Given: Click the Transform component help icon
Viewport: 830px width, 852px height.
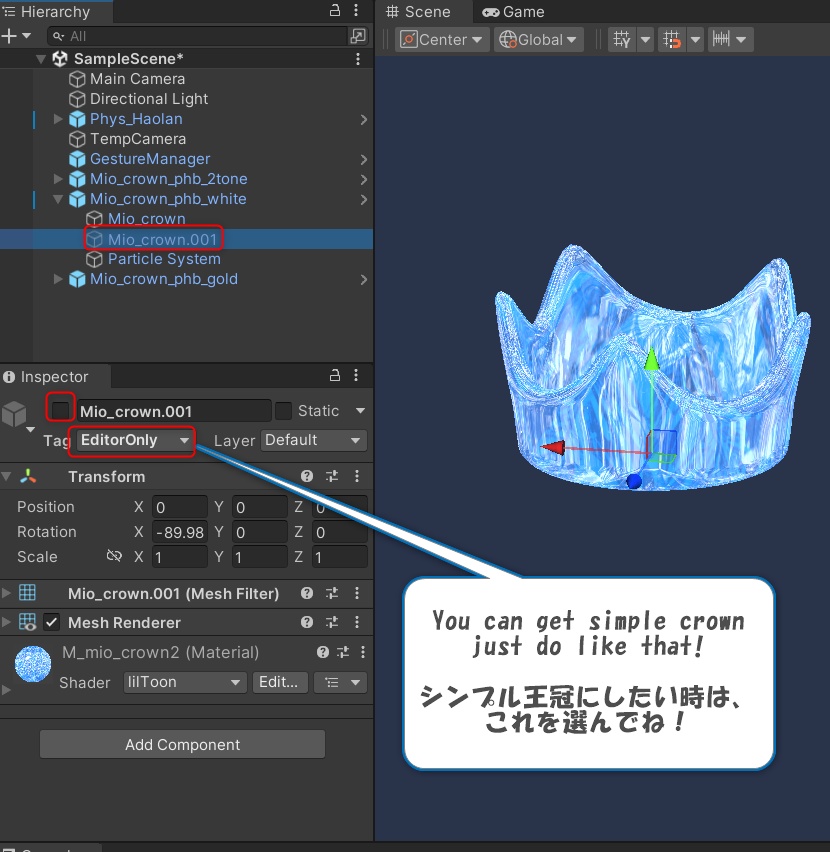Looking at the screenshot, I should (307, 477).
